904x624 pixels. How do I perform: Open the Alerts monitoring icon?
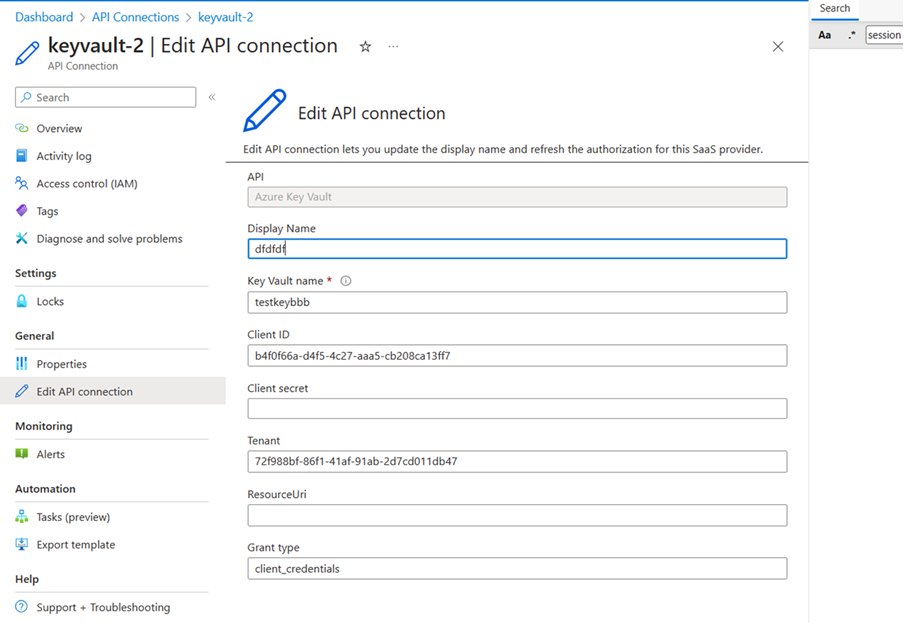22,454
